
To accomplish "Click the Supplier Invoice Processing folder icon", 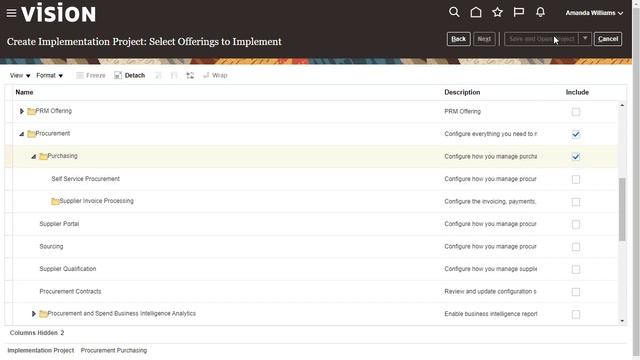I will tap(55, 201).
